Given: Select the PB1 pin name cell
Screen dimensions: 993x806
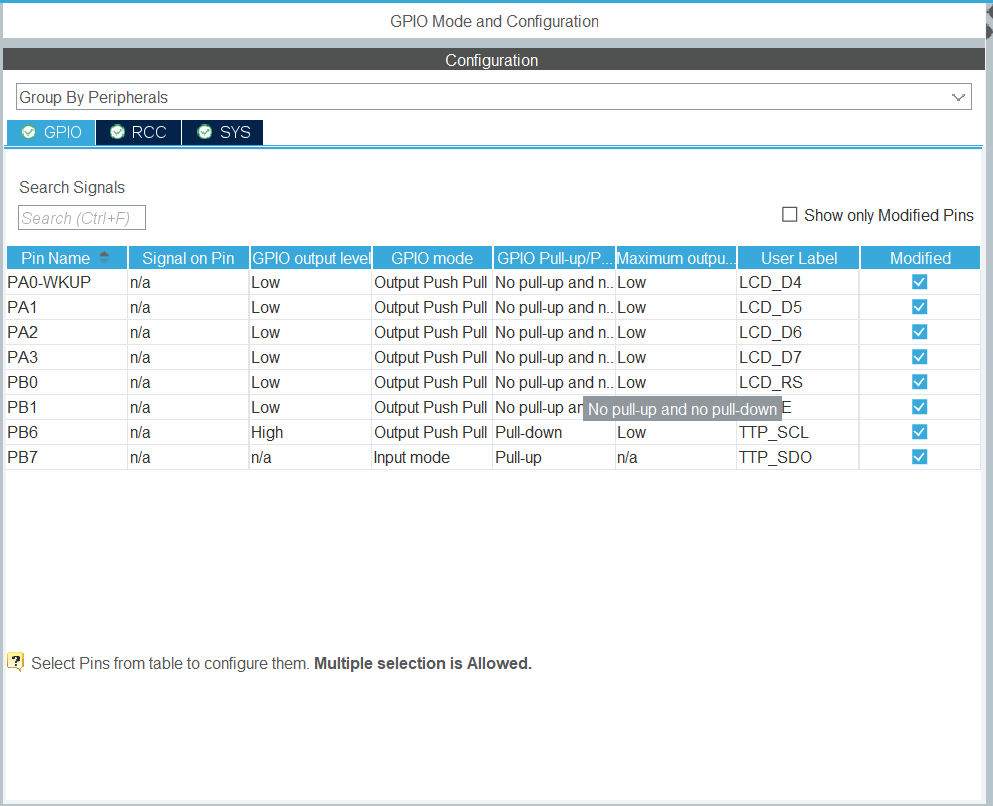Looking at the screenshot, I should coord(66,407).
